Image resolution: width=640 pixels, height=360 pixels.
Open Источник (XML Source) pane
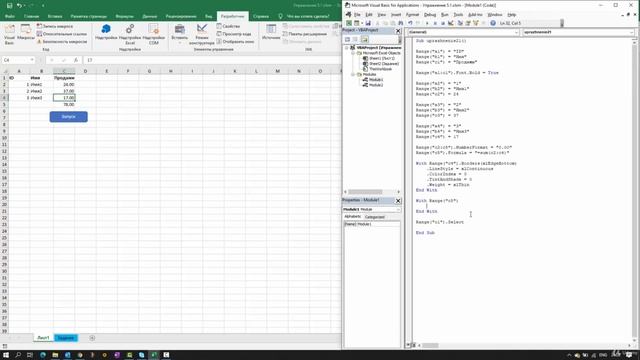[271, 32]
